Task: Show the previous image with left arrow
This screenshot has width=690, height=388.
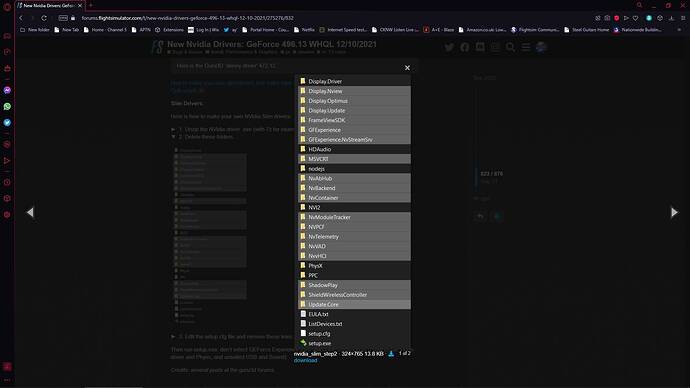Action: click(x=30, y=212)
